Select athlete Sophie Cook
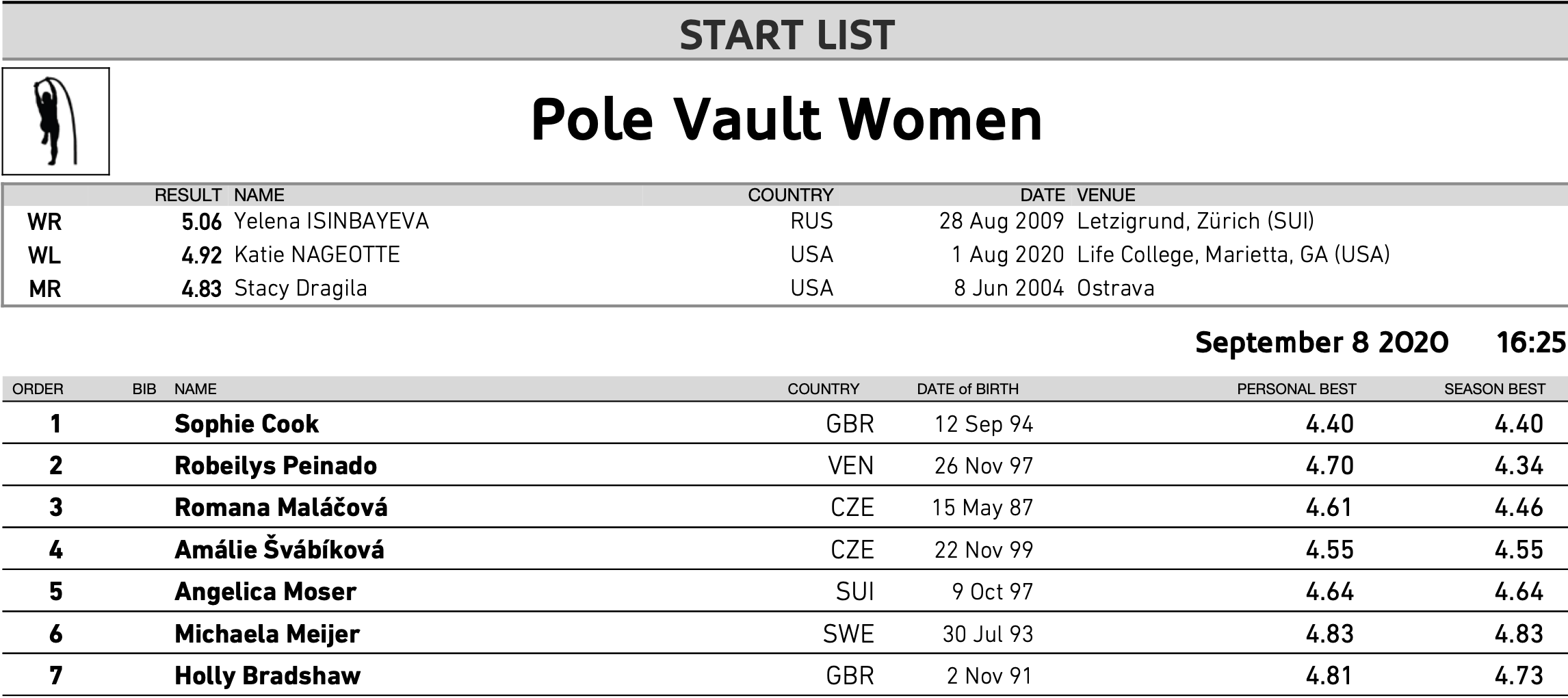Viewport: 1568px width, 698px height. (x=246, y=424)
